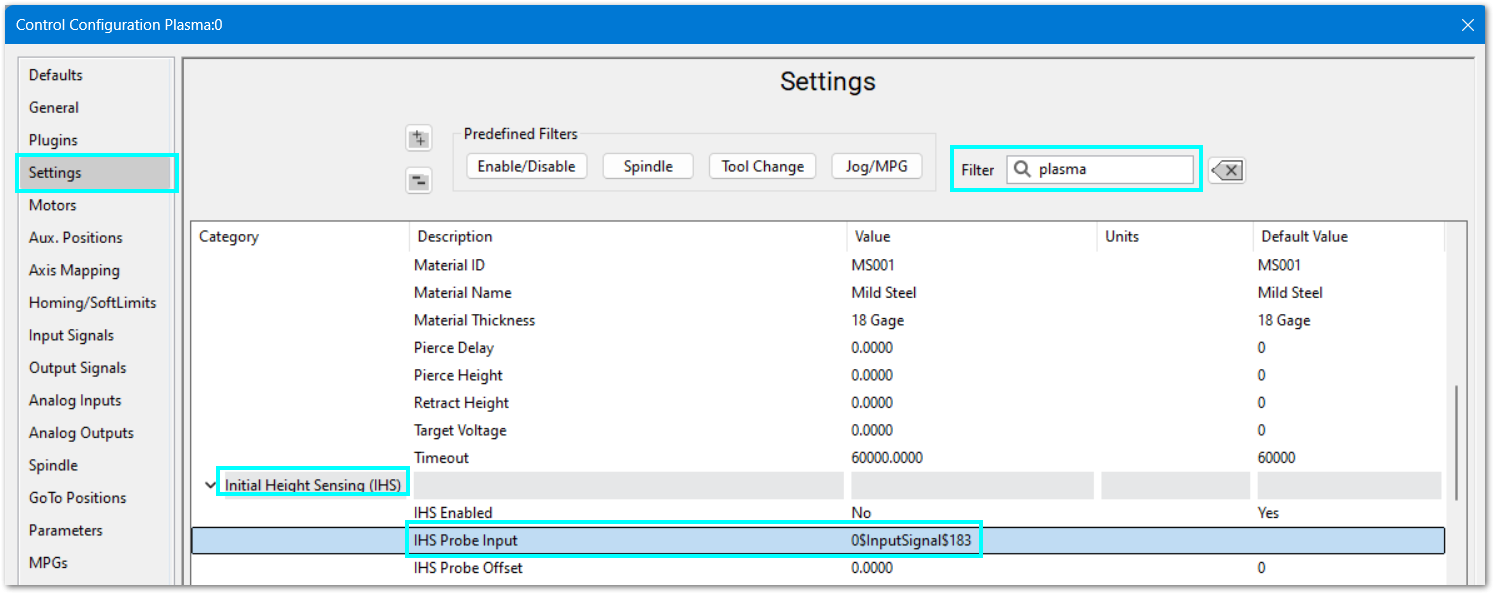Viewport: 1494px width, 594px height.
Task: Click the Mild Steel value of Material Name
Action: (x=884, y=293)
